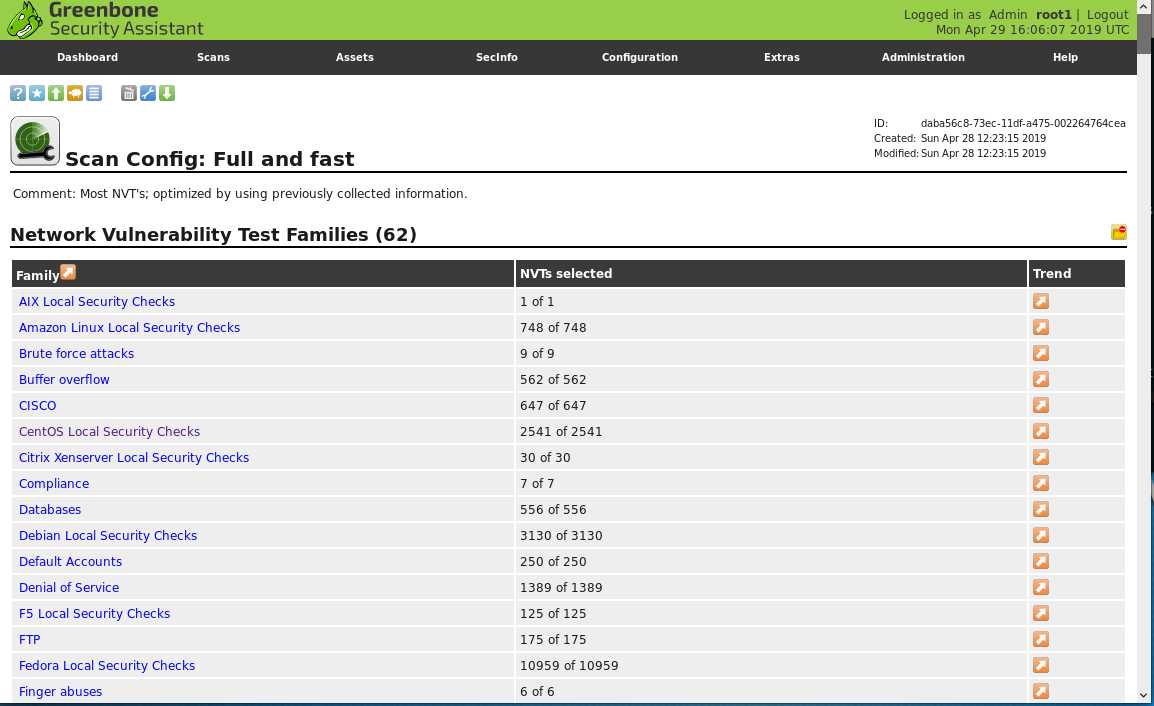Click the Scan Config radar icon
Screen dimensions: 1154x706
(35, 141)
